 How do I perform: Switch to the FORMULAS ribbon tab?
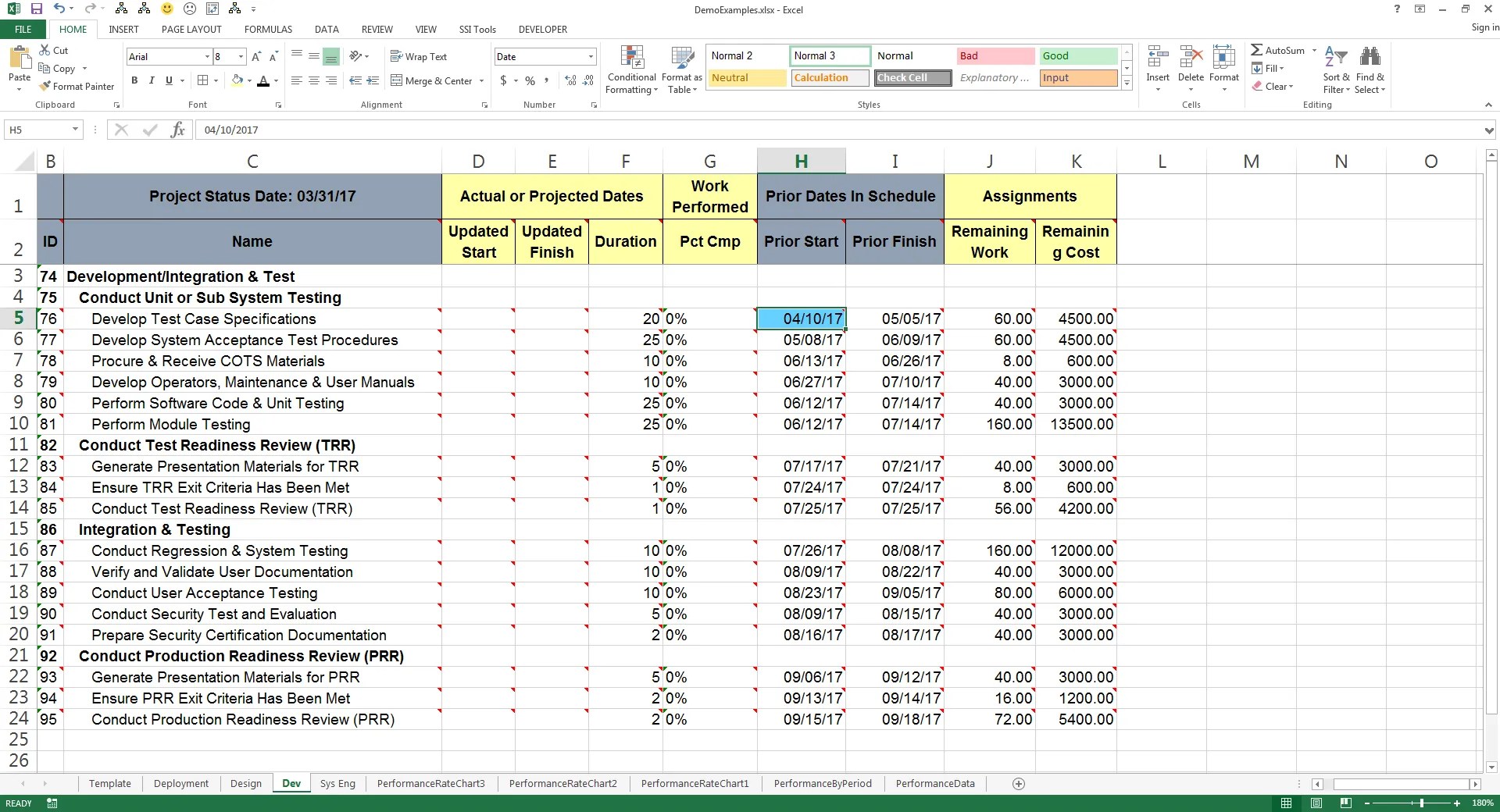(268, 29)
